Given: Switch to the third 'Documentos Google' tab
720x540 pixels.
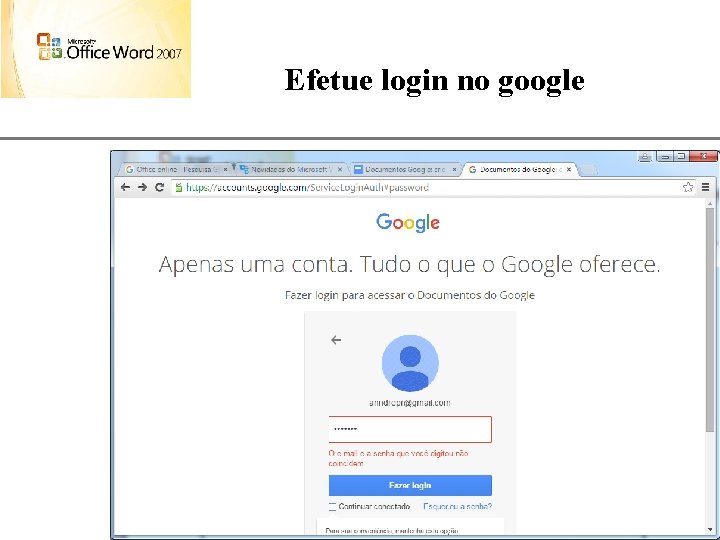Looking at the screenshot, I should (x=405, y=169).
